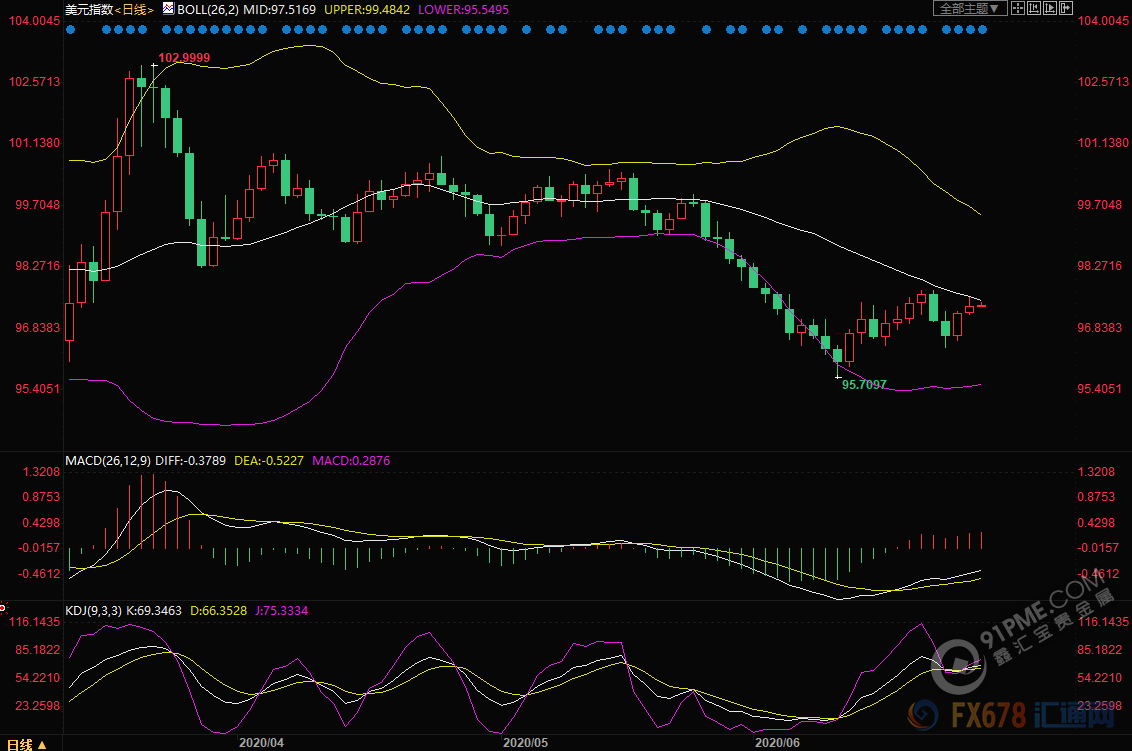Image resolution: width=1132 pixels, height=751 pixels.
Task: Click the leftmost blue event dot
Action: tap(70, 30)
